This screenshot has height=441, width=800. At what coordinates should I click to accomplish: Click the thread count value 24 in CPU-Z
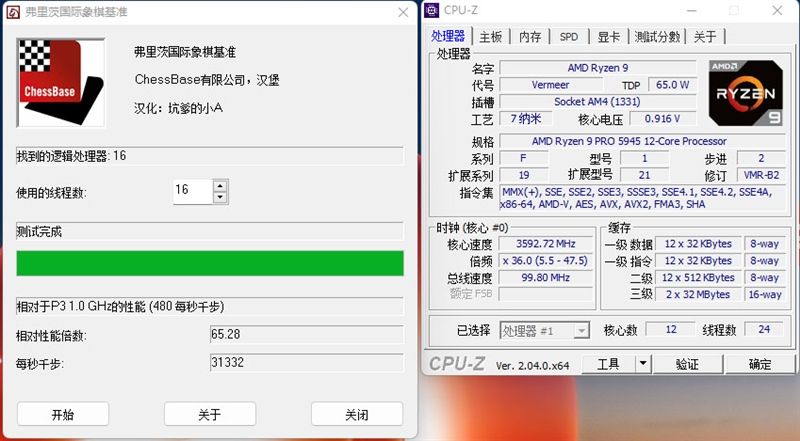(x=764, y=329)
